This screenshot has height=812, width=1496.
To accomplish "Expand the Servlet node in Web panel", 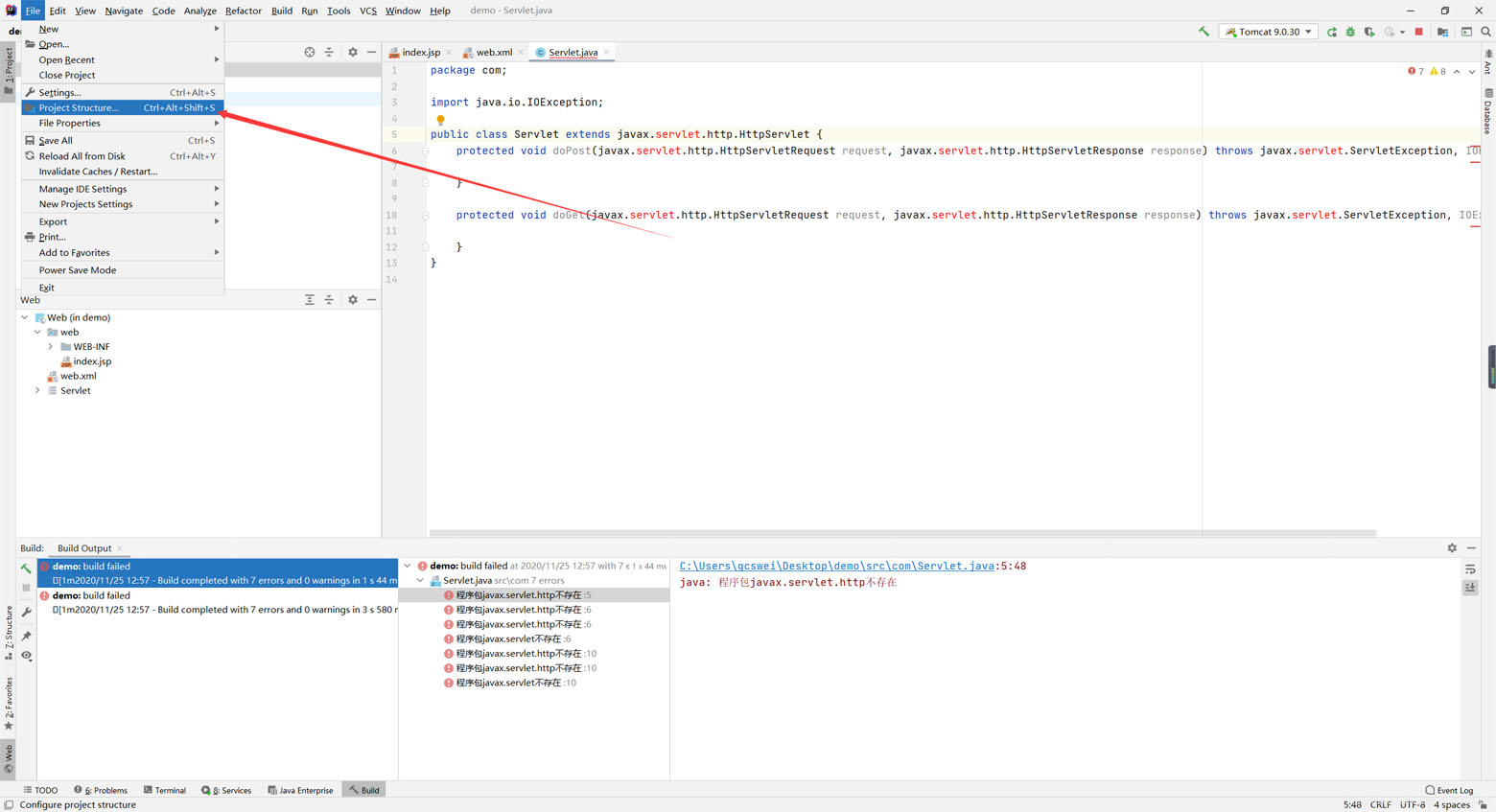I will click(x=38, y=391).
